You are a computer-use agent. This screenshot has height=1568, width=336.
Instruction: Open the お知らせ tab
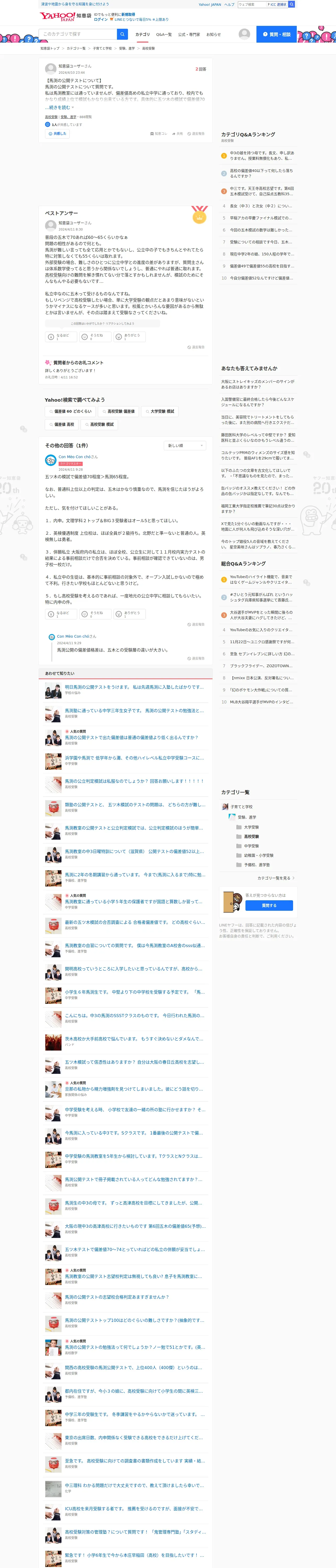(x=214, y=35)
